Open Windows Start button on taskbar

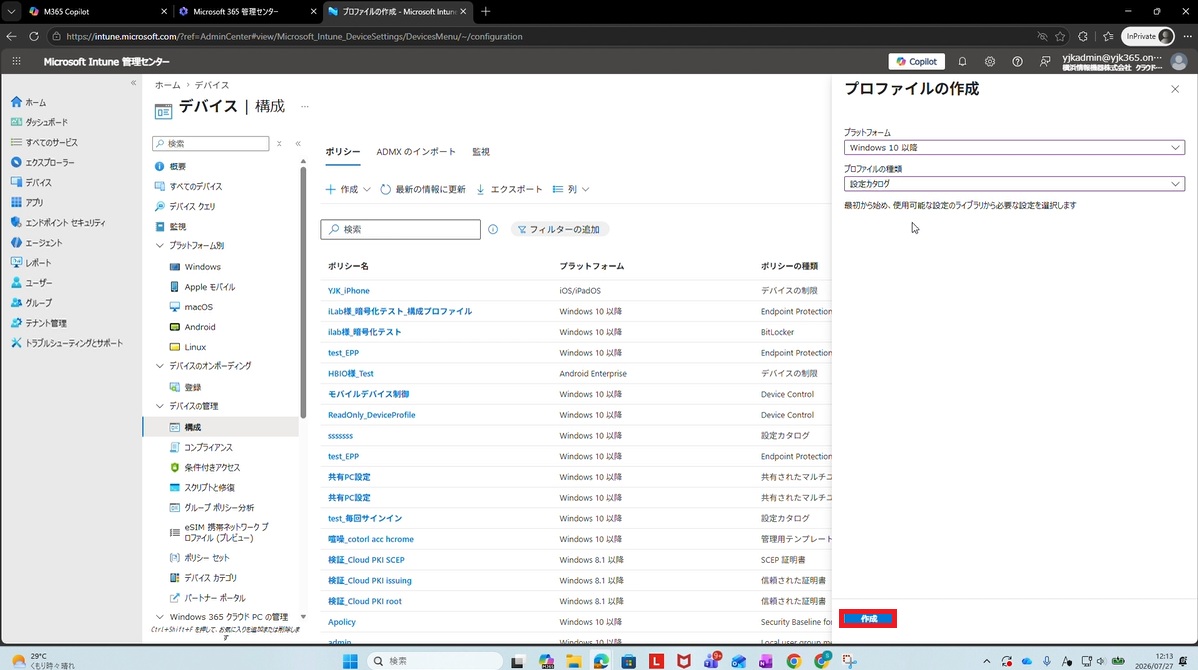(350, 661)
